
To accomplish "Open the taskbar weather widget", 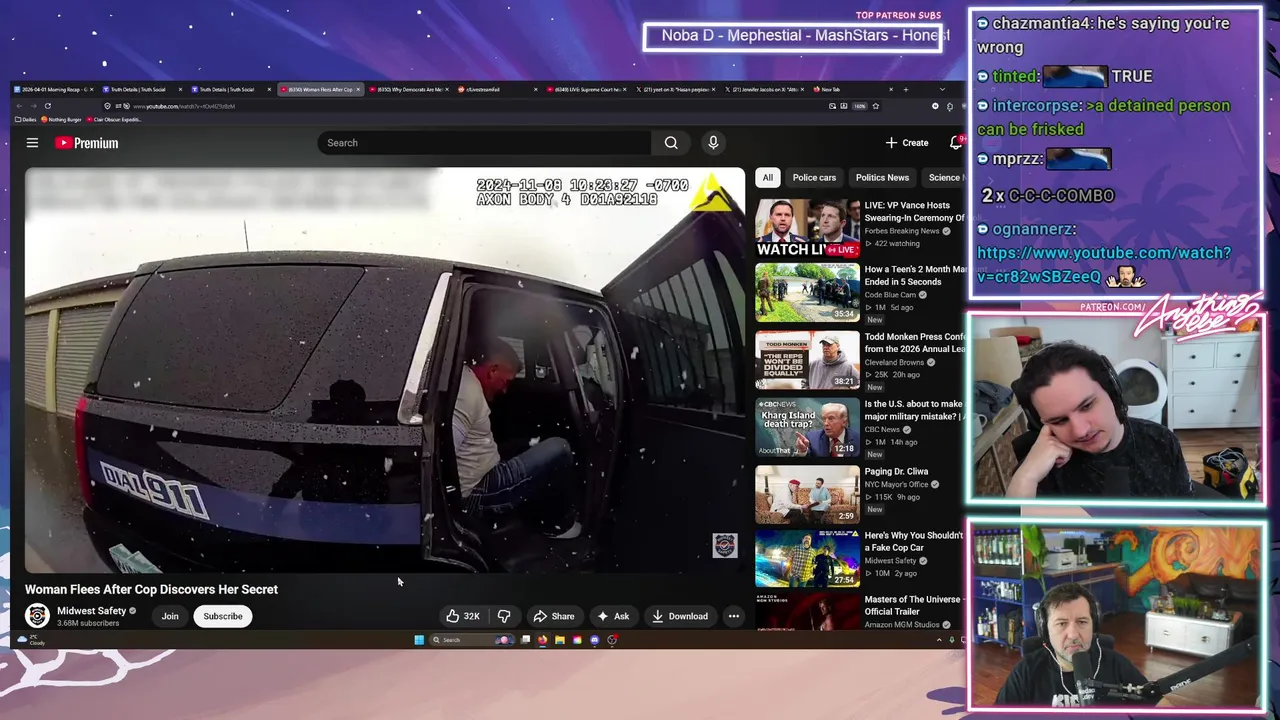I will click(x=30, y=640).
